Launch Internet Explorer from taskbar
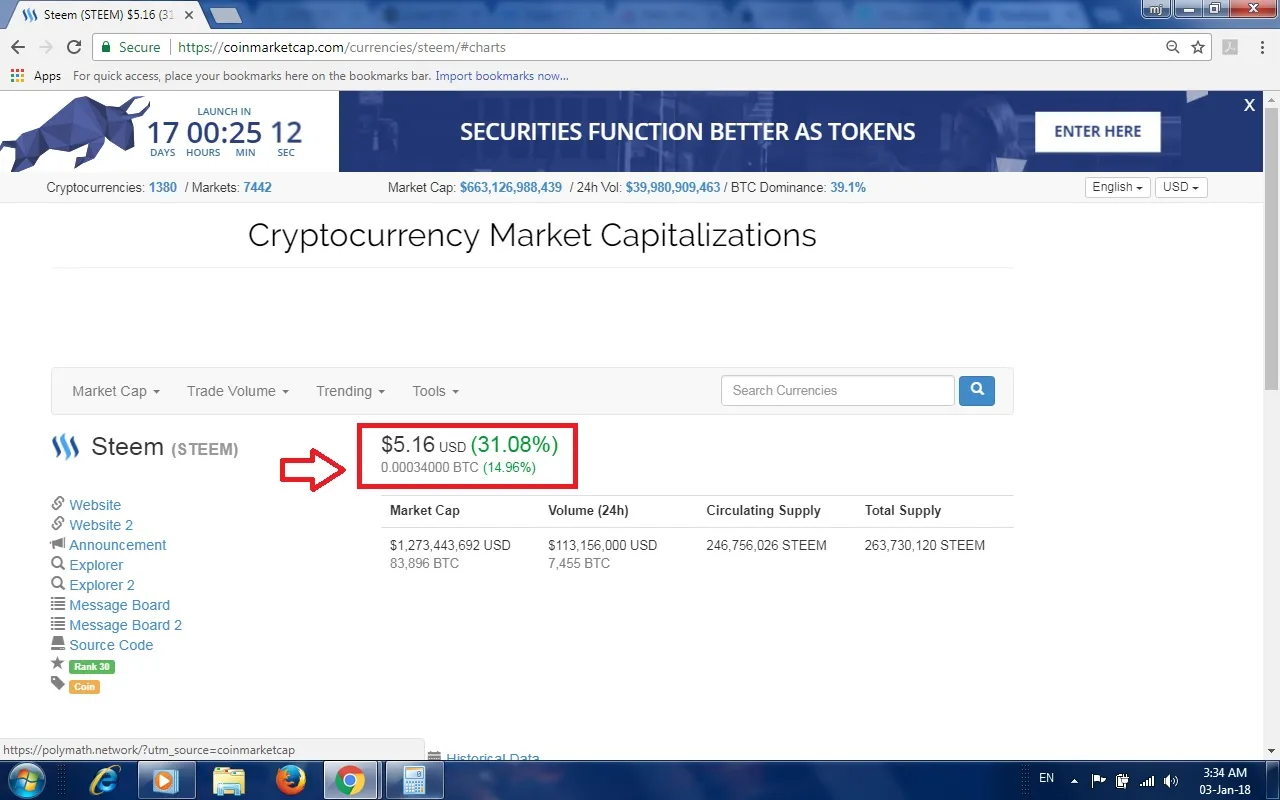This screenshot has height=800, width=1280. pos(105,780)
